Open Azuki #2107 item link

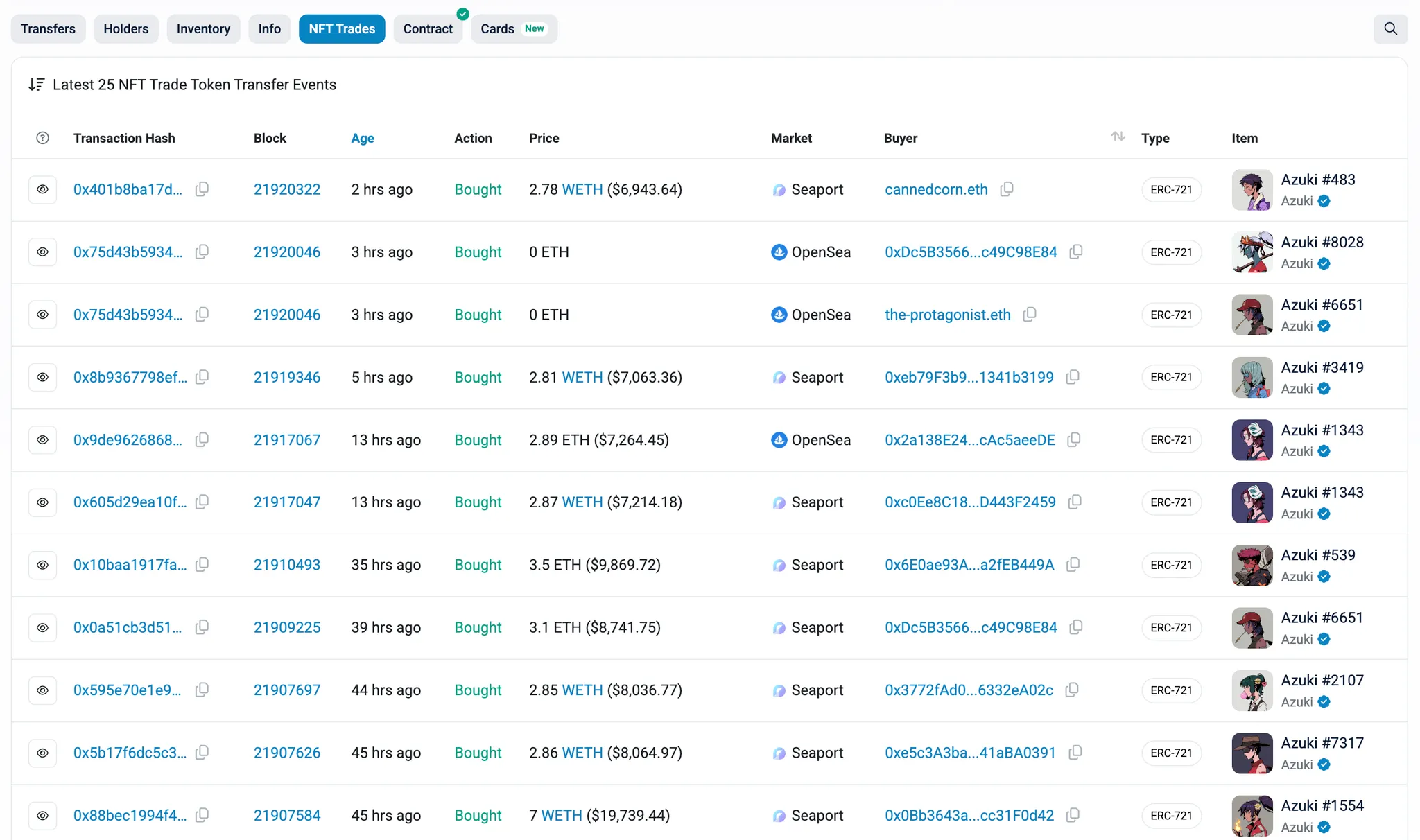tap(1322, 681)
